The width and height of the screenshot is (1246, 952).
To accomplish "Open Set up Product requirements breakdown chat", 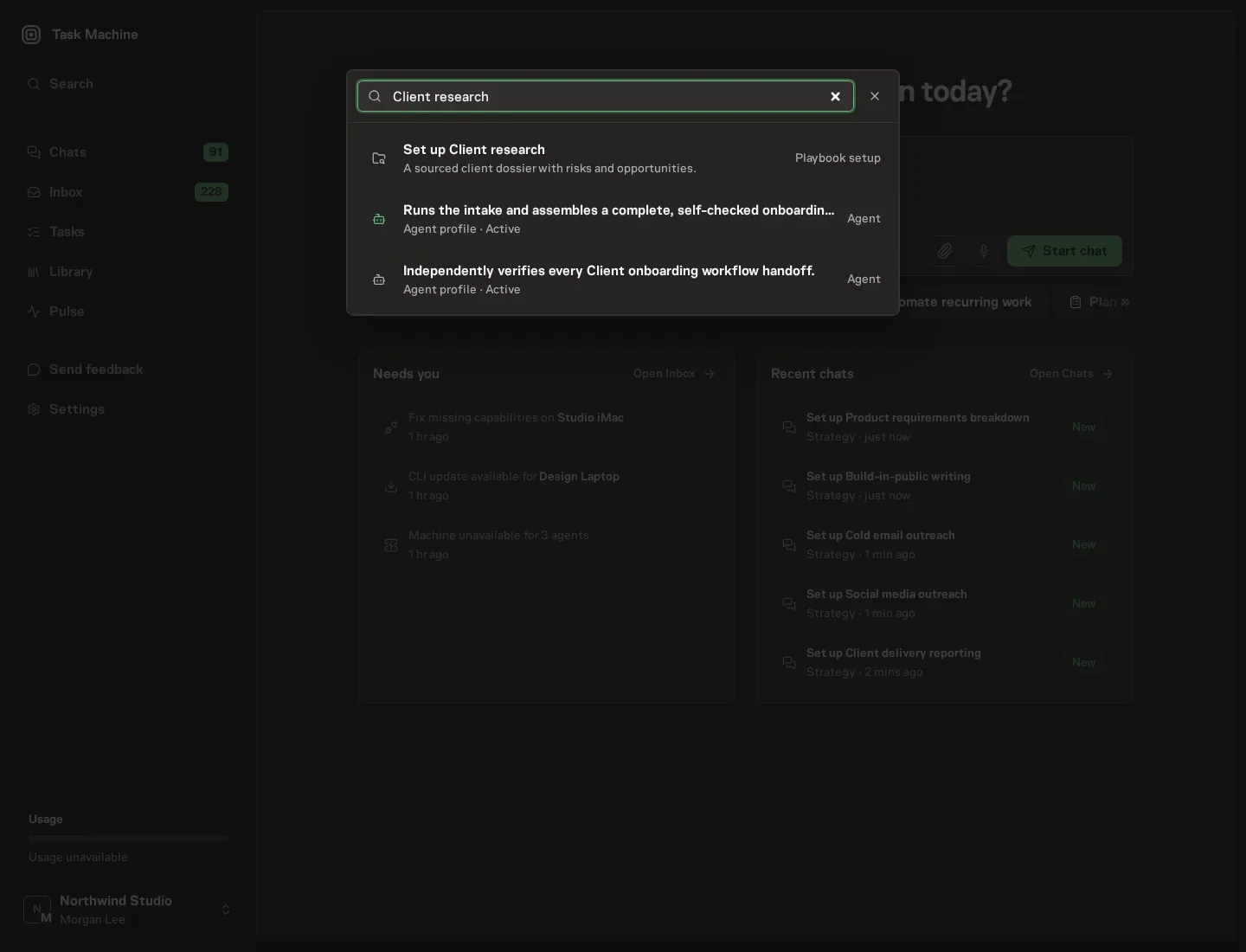I will coord(945,428).
